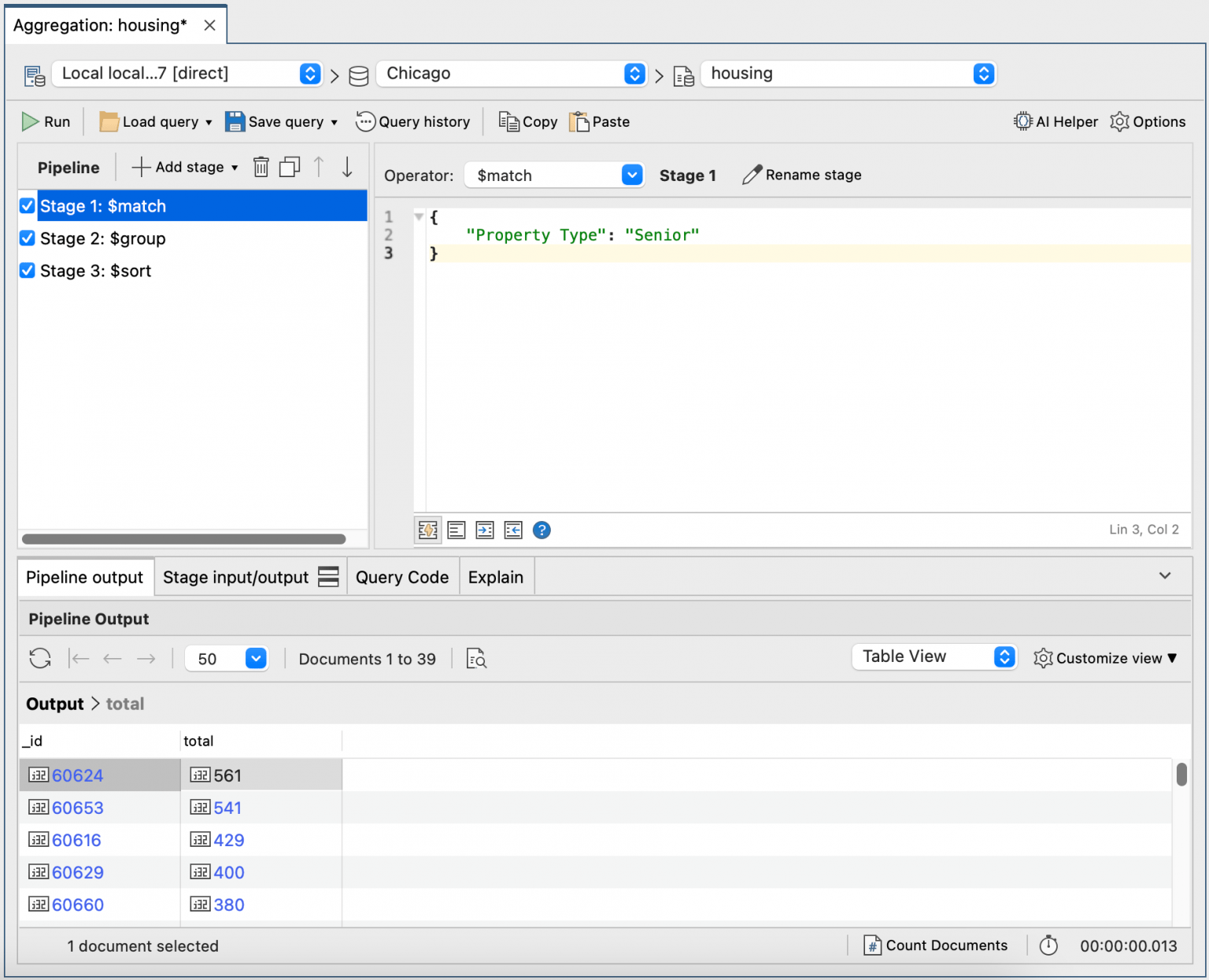Click the Count Documents button
Screen dimensions: 1209x980
coord(936,945)
